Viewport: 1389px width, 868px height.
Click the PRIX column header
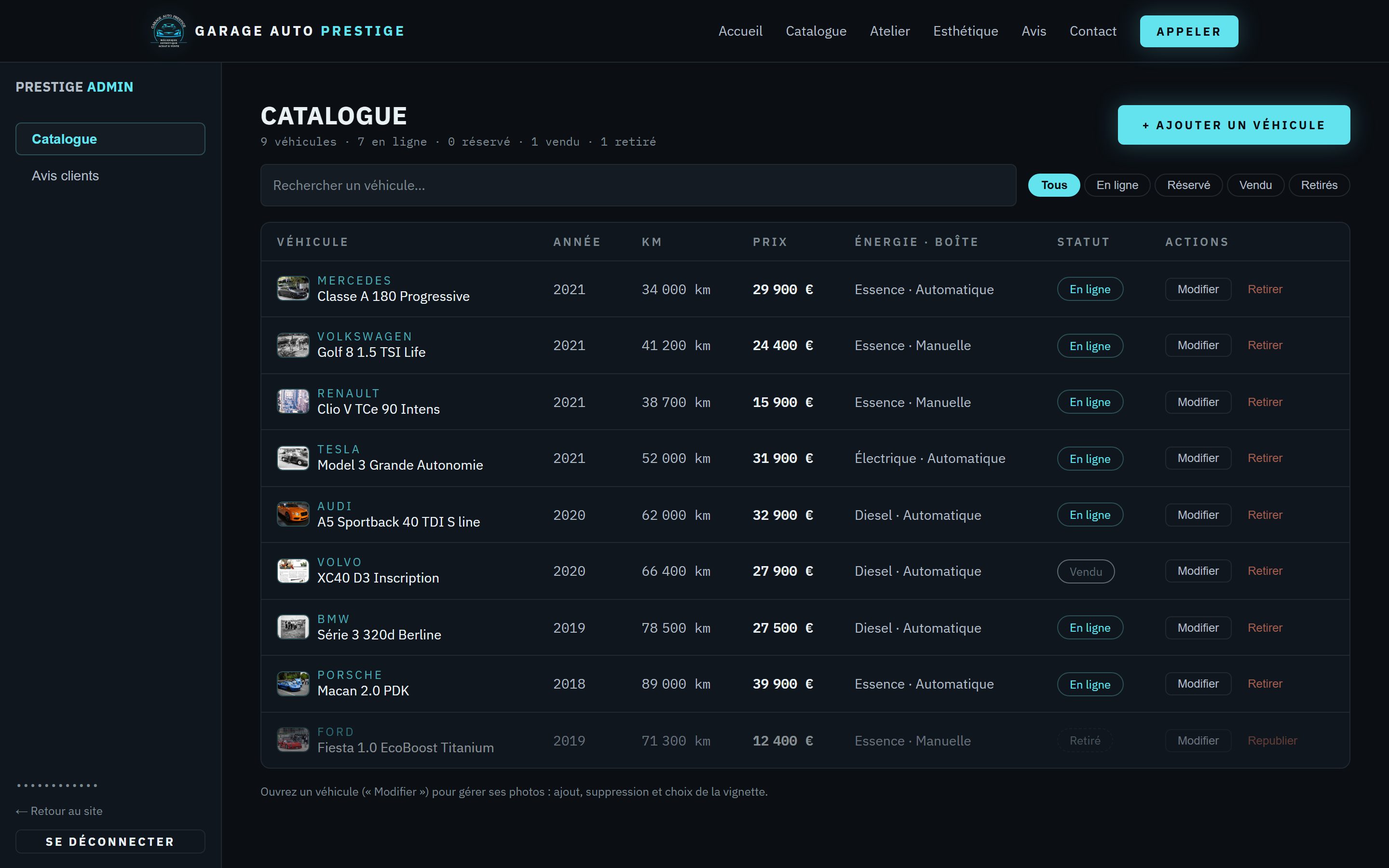coord(770,242)
